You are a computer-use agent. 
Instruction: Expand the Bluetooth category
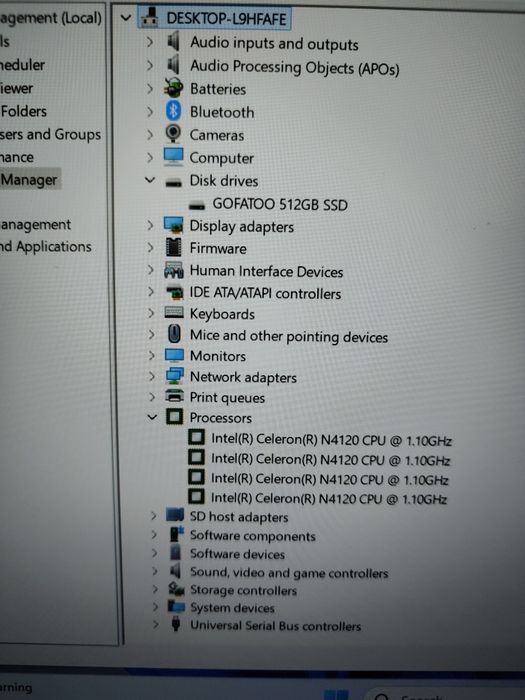click(150, 111)
